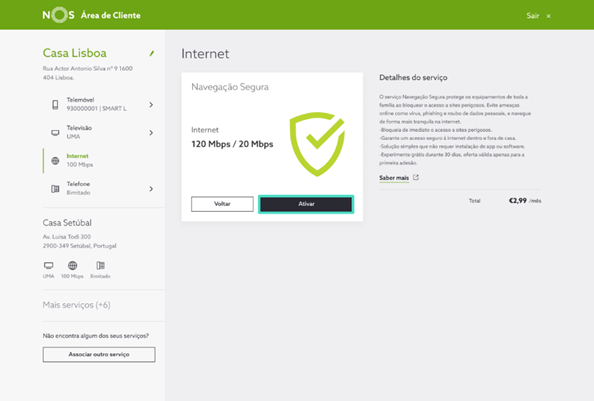Click the Televisão TV icon in Casa Lisboa
Image resolution: width=594 pixels, height=401 pixels.
point(55,133)
